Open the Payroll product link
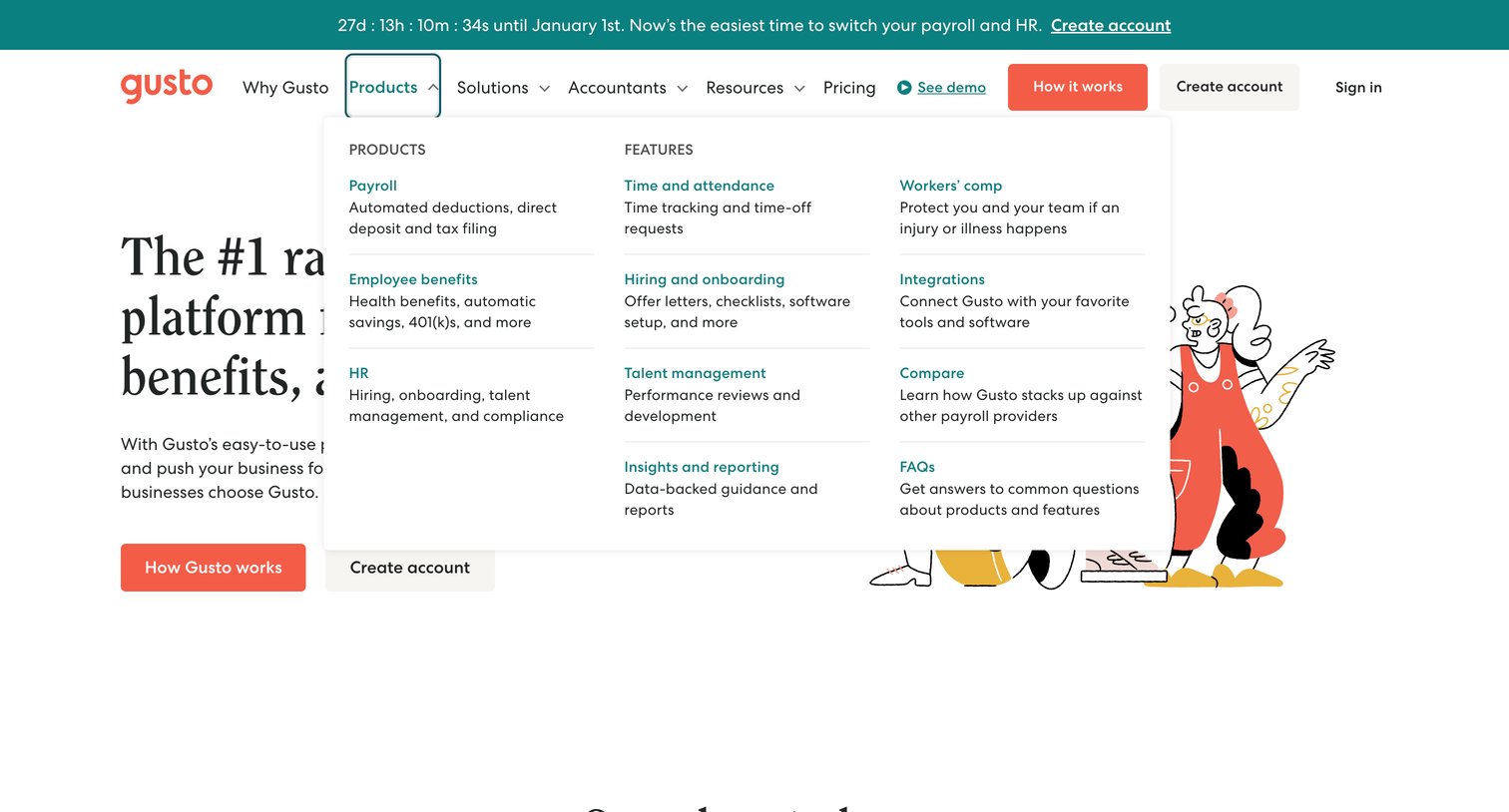Image resolution: width=1509 pixels, height=812 pixels. click(x=373, y=186)
